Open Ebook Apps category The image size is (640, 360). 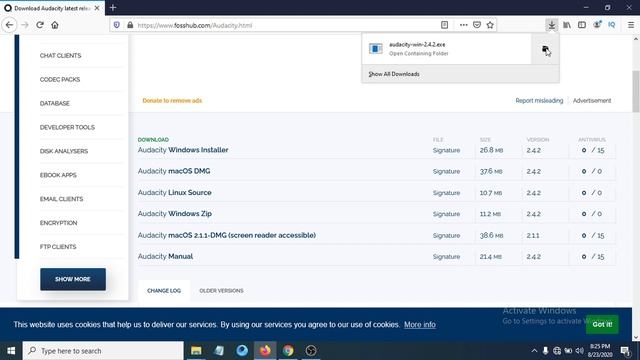coord(58,175)
